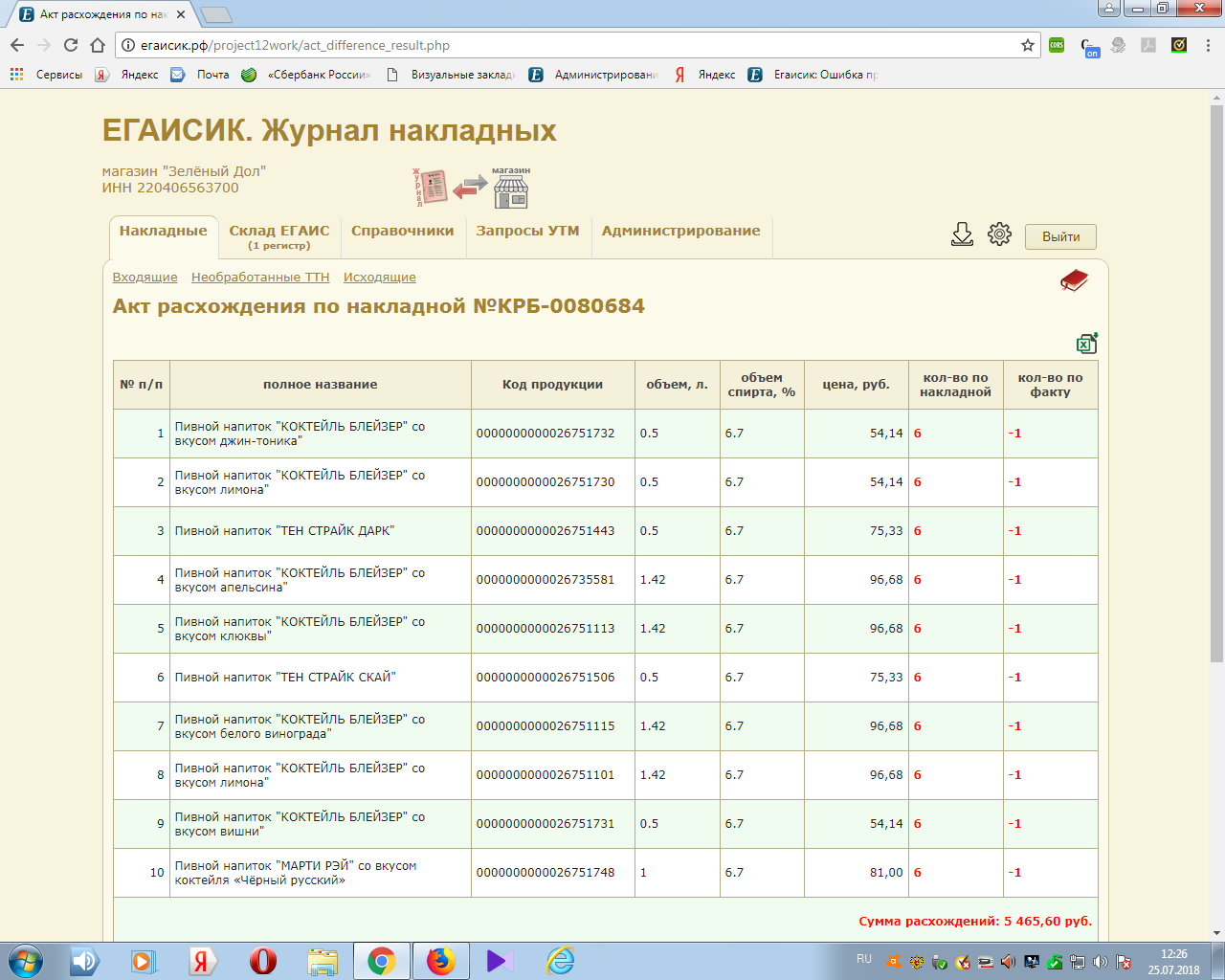The height and width of the screenshot is (980, 1225).
Task: Select row 'ТЕН СТРАЙК ДАРК' name cell
Action: [321, 531]
